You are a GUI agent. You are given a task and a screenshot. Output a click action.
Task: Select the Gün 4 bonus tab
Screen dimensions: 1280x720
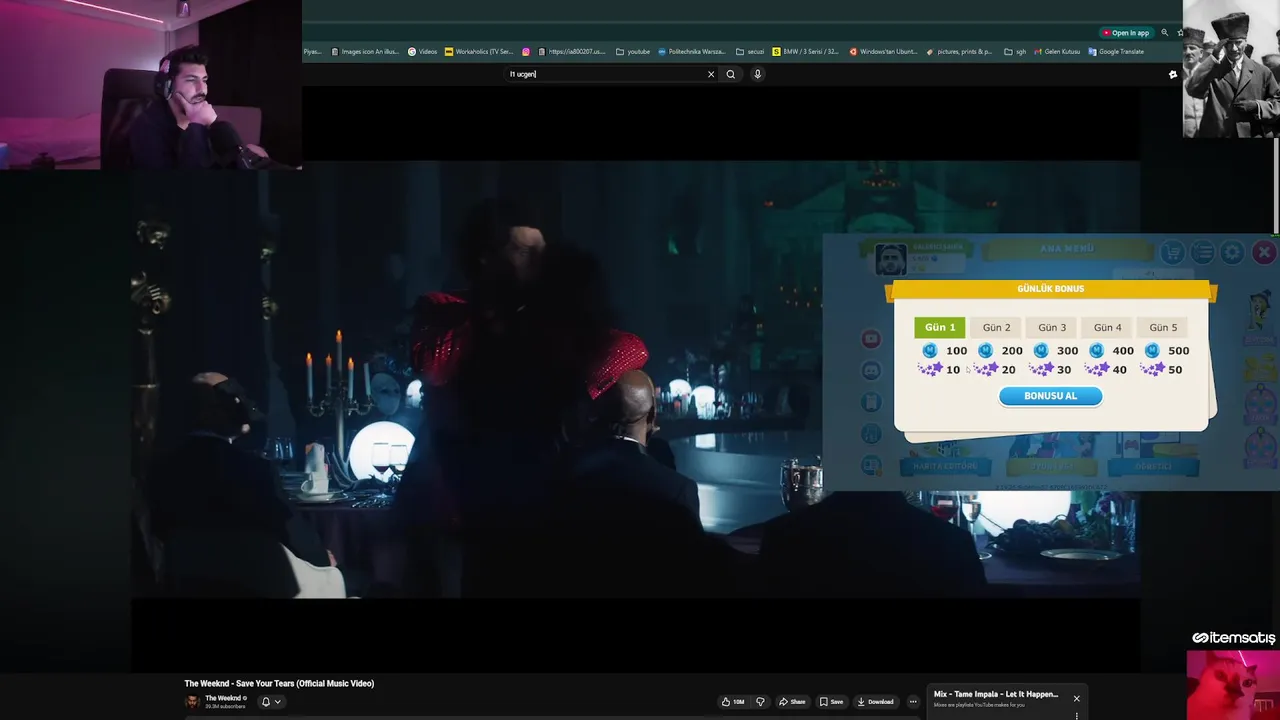pyautogui.click(x=1107, y=327)
